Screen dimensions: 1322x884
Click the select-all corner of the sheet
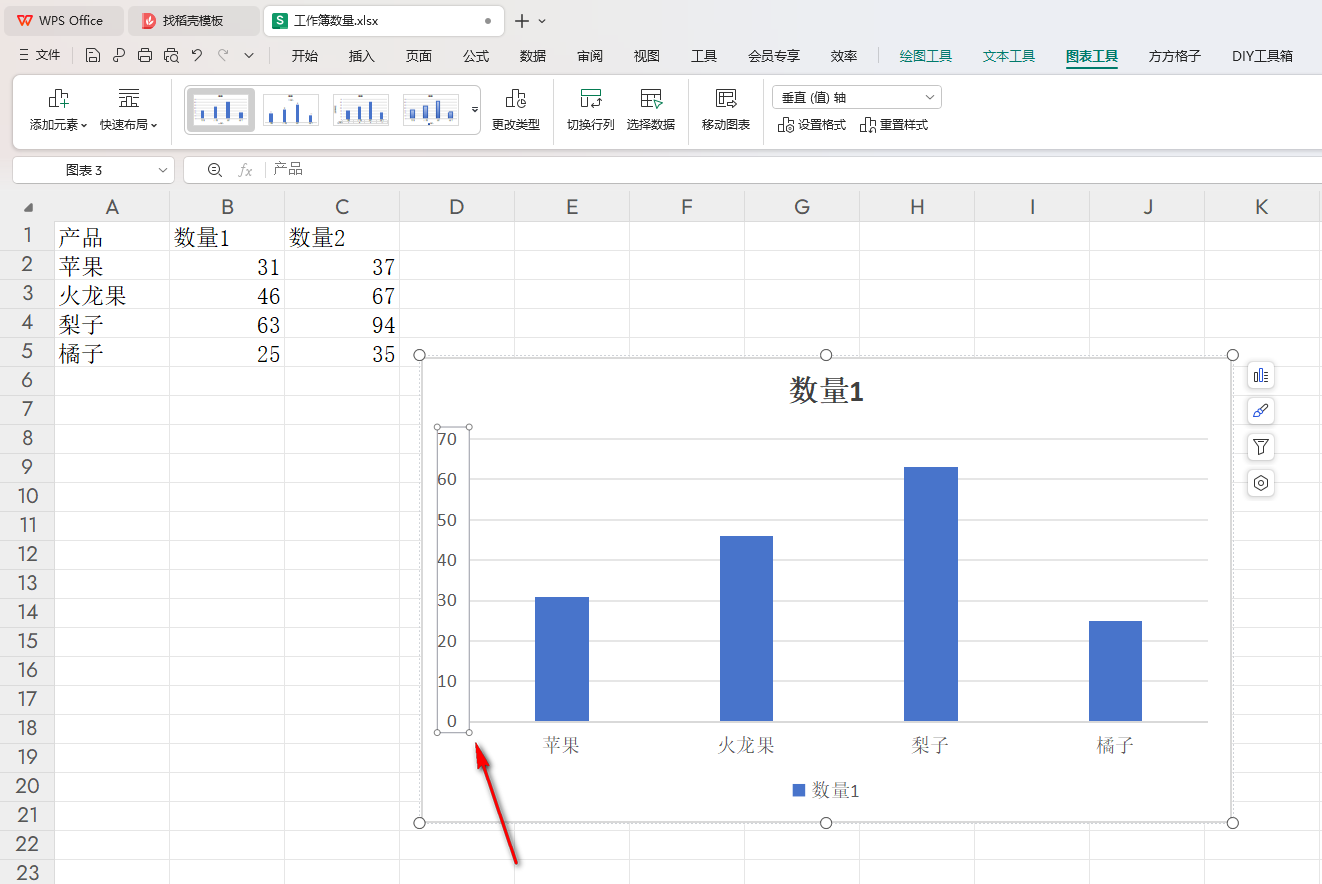[28, 207]
